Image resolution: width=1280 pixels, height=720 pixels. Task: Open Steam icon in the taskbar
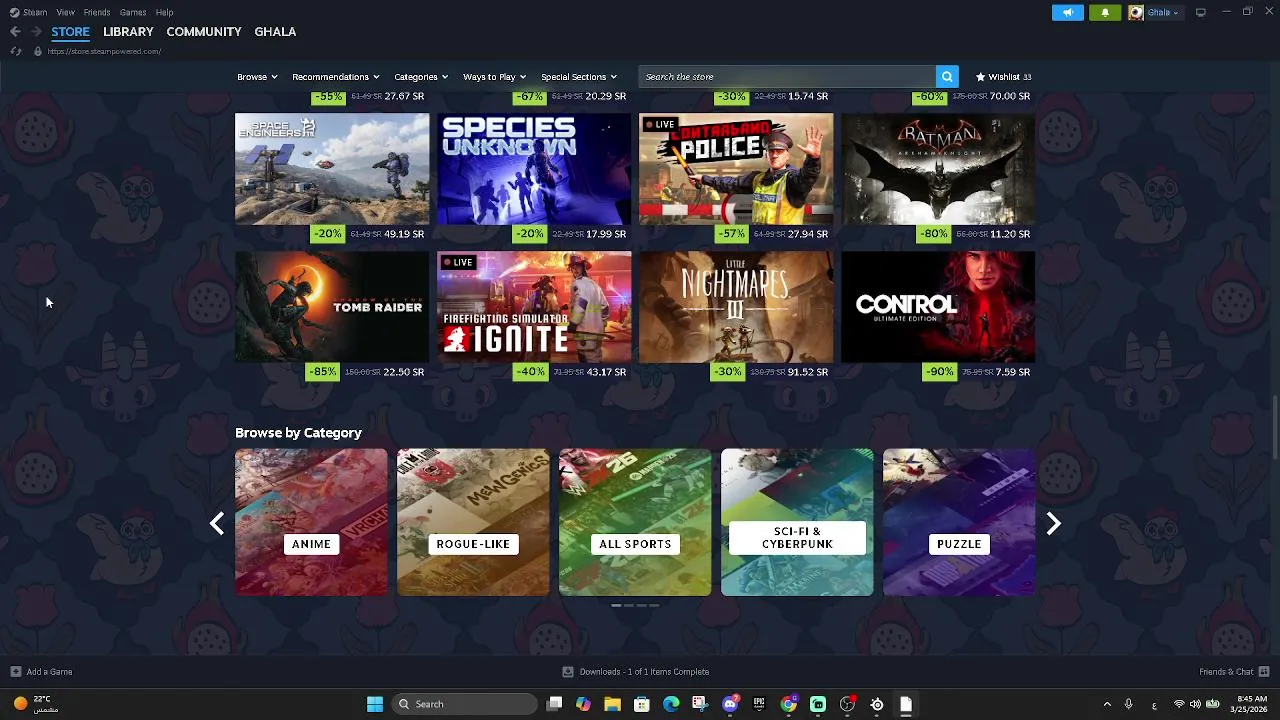click(x=877, y=704)
